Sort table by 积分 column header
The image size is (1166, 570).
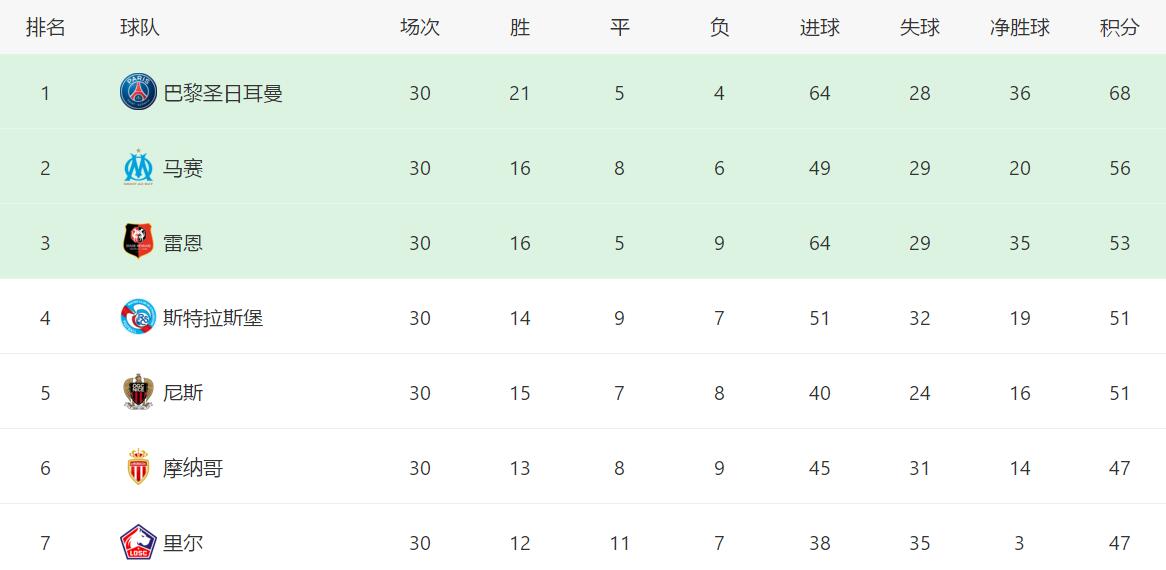click(x=1119, y=28)
